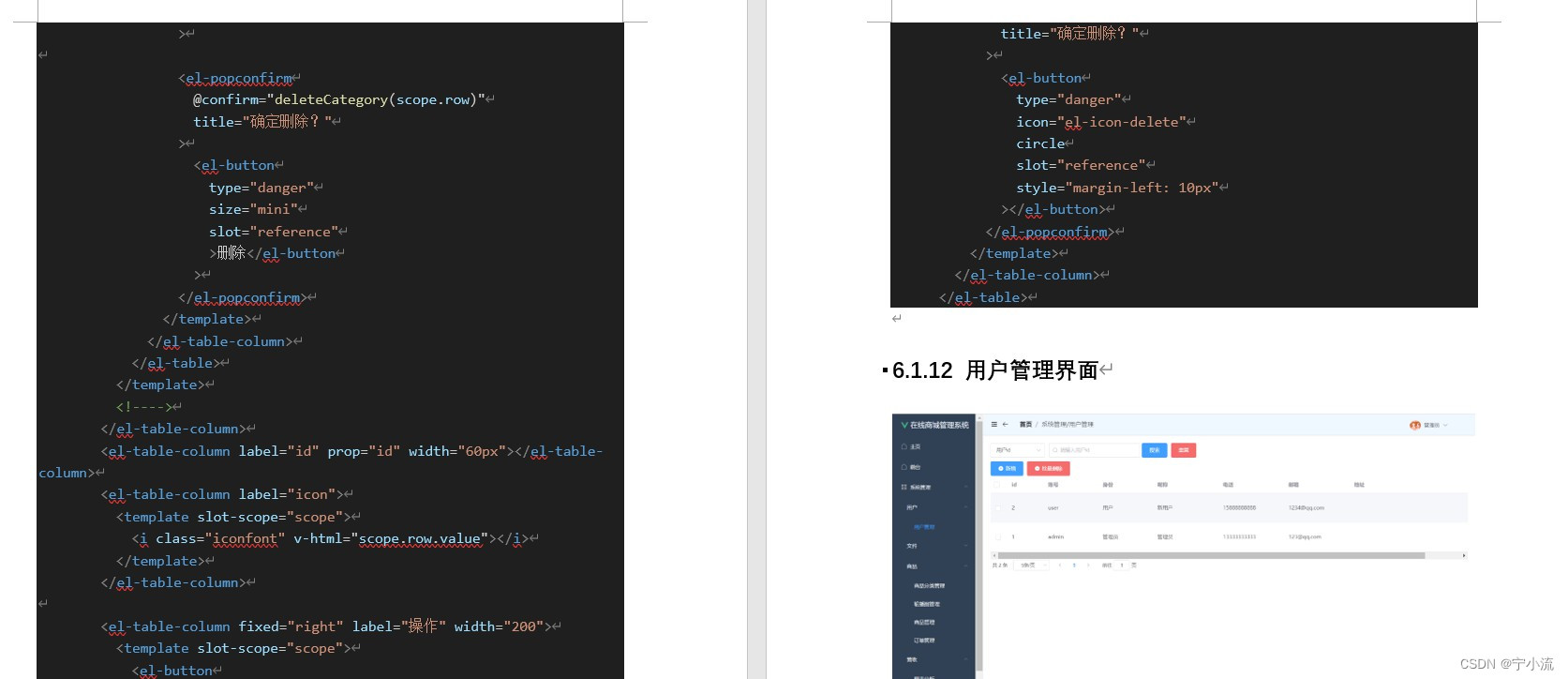This screenshot has height=679, width=1568.
Task: Click the user id search input field
Action: 1095,450
